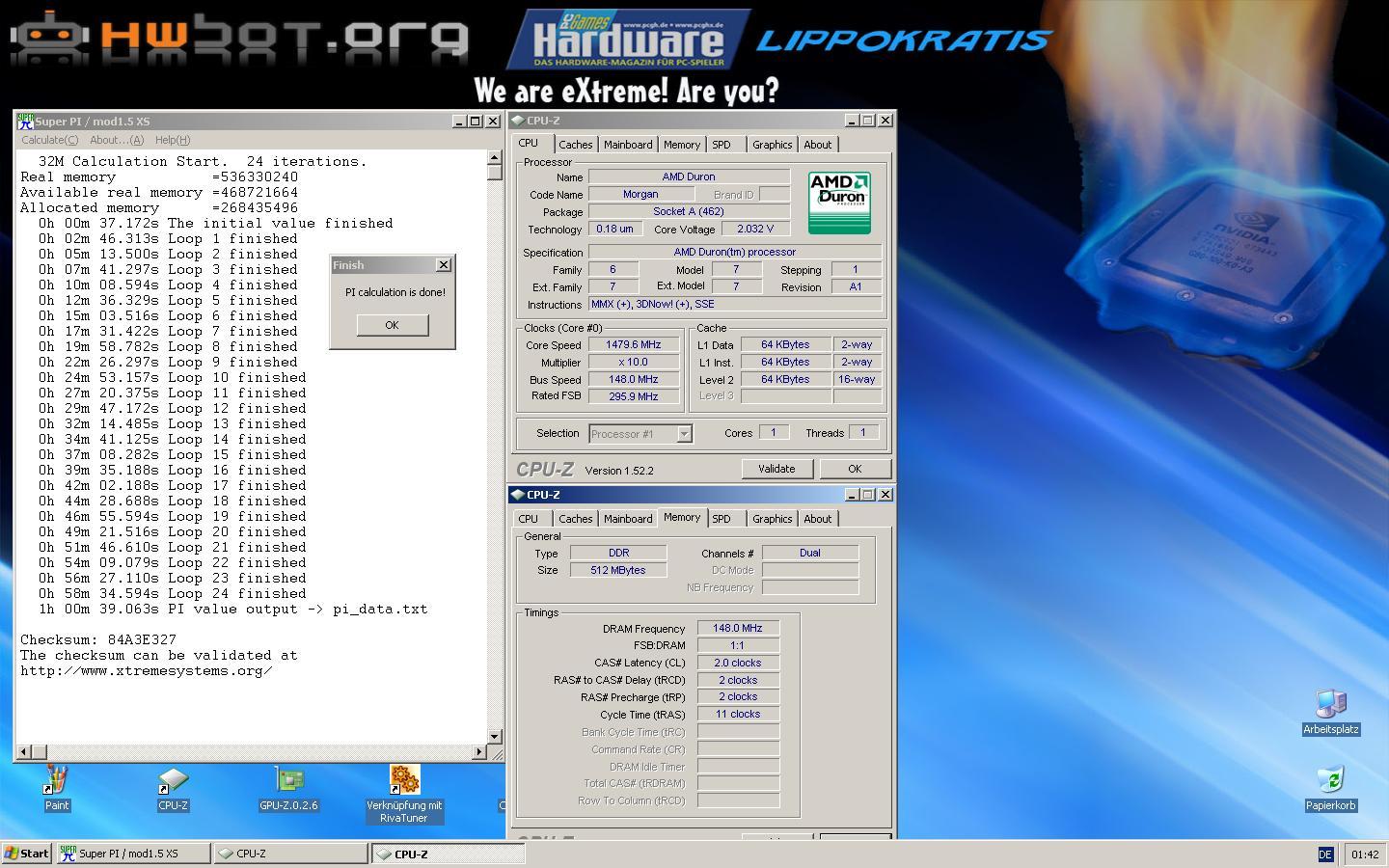Switch to Caches tab in upper CPU-Z
This screenshot has height=868, width=1389.
(x=575, y=145)
